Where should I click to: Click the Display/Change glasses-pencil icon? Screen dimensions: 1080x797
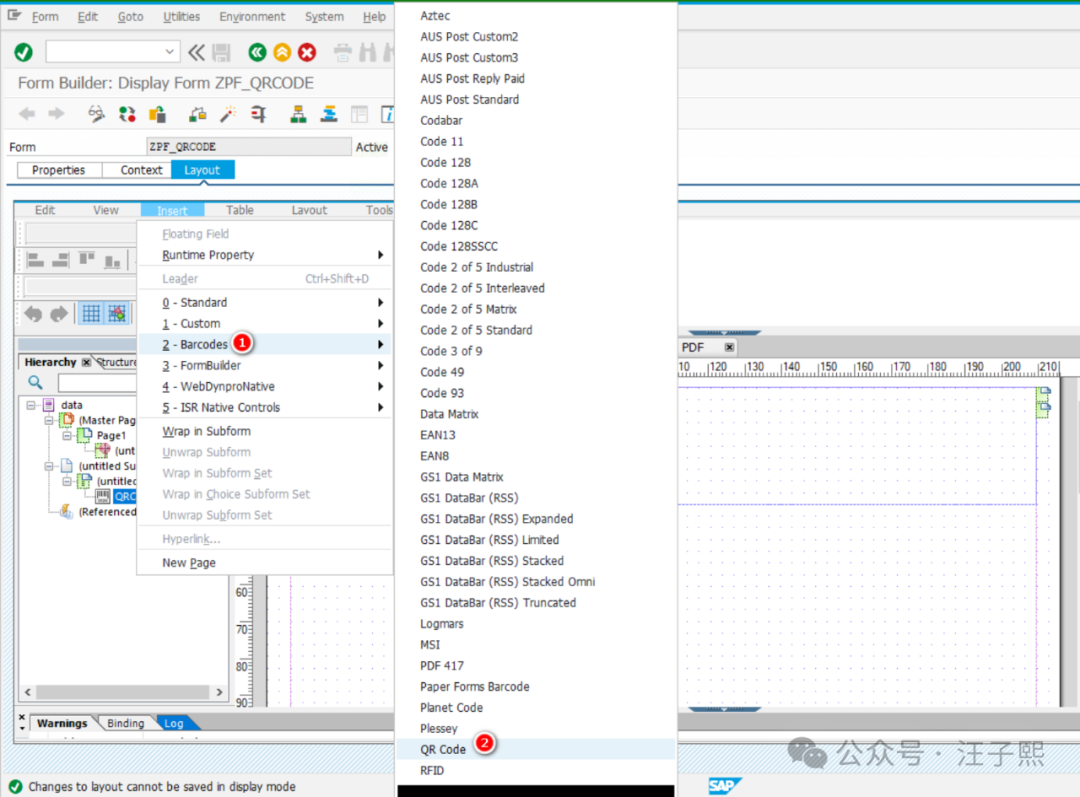coord(96,114)
